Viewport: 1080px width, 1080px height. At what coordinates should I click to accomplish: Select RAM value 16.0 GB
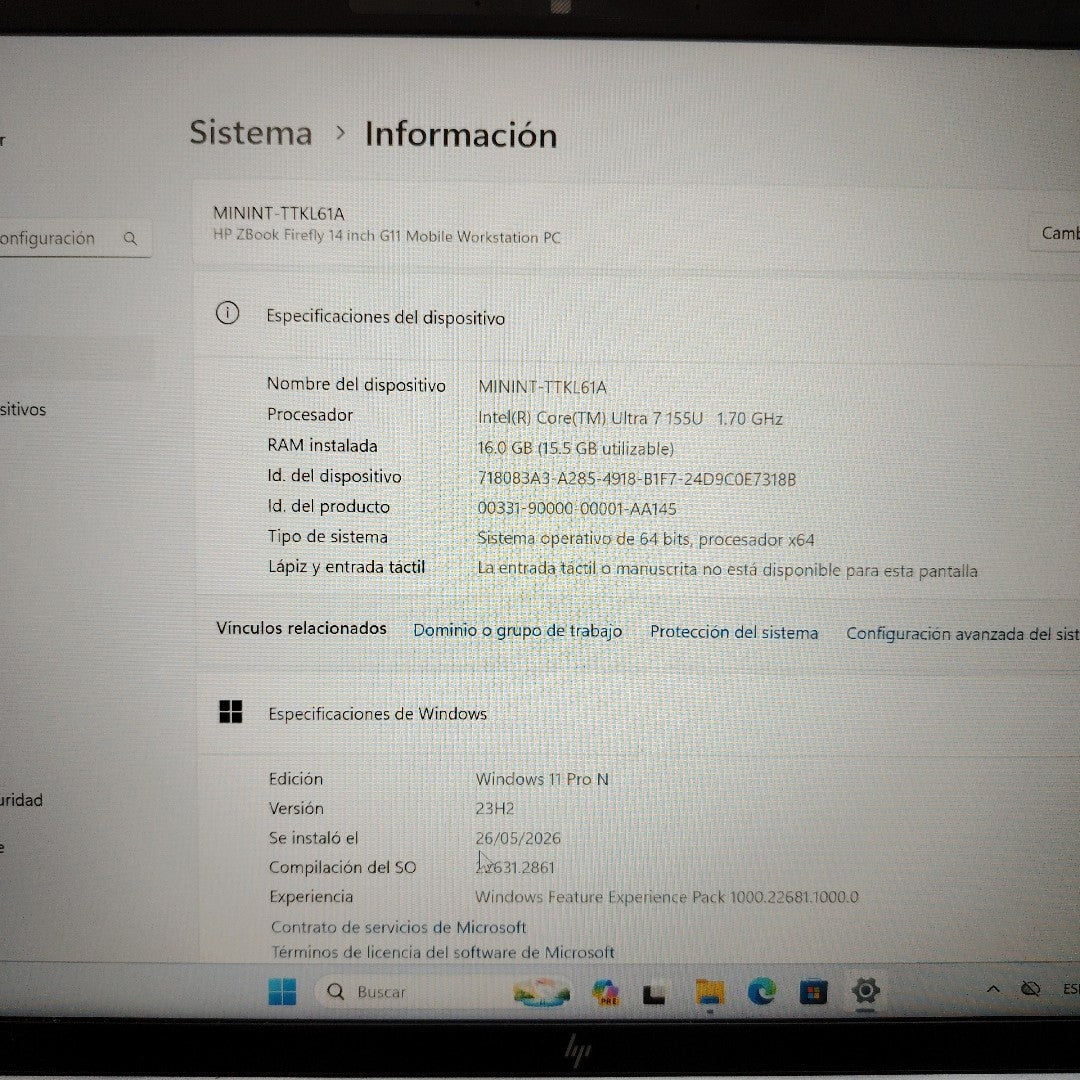tap(575, 448)
